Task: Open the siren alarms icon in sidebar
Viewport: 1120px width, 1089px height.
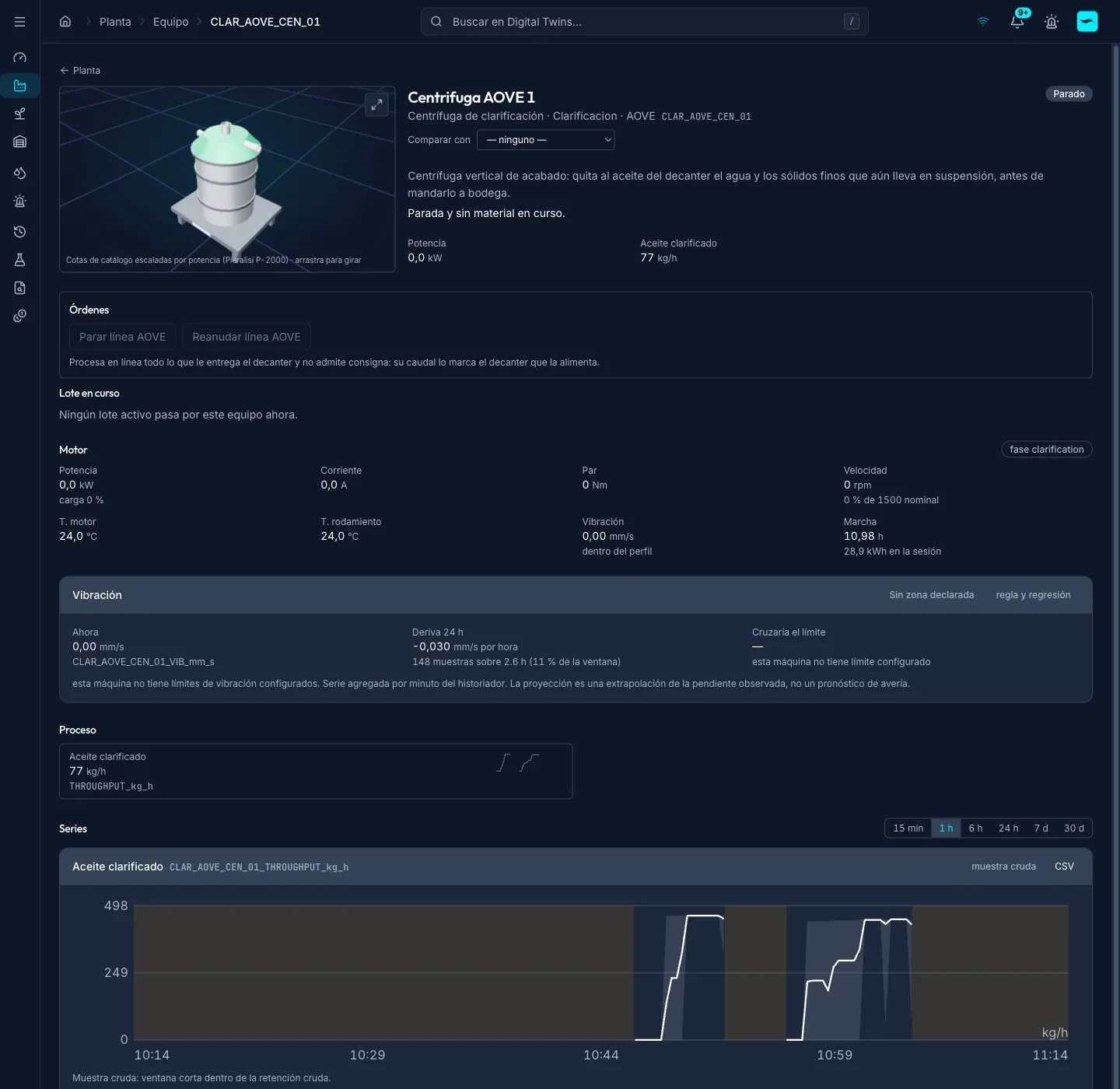Action: (19, 201)
